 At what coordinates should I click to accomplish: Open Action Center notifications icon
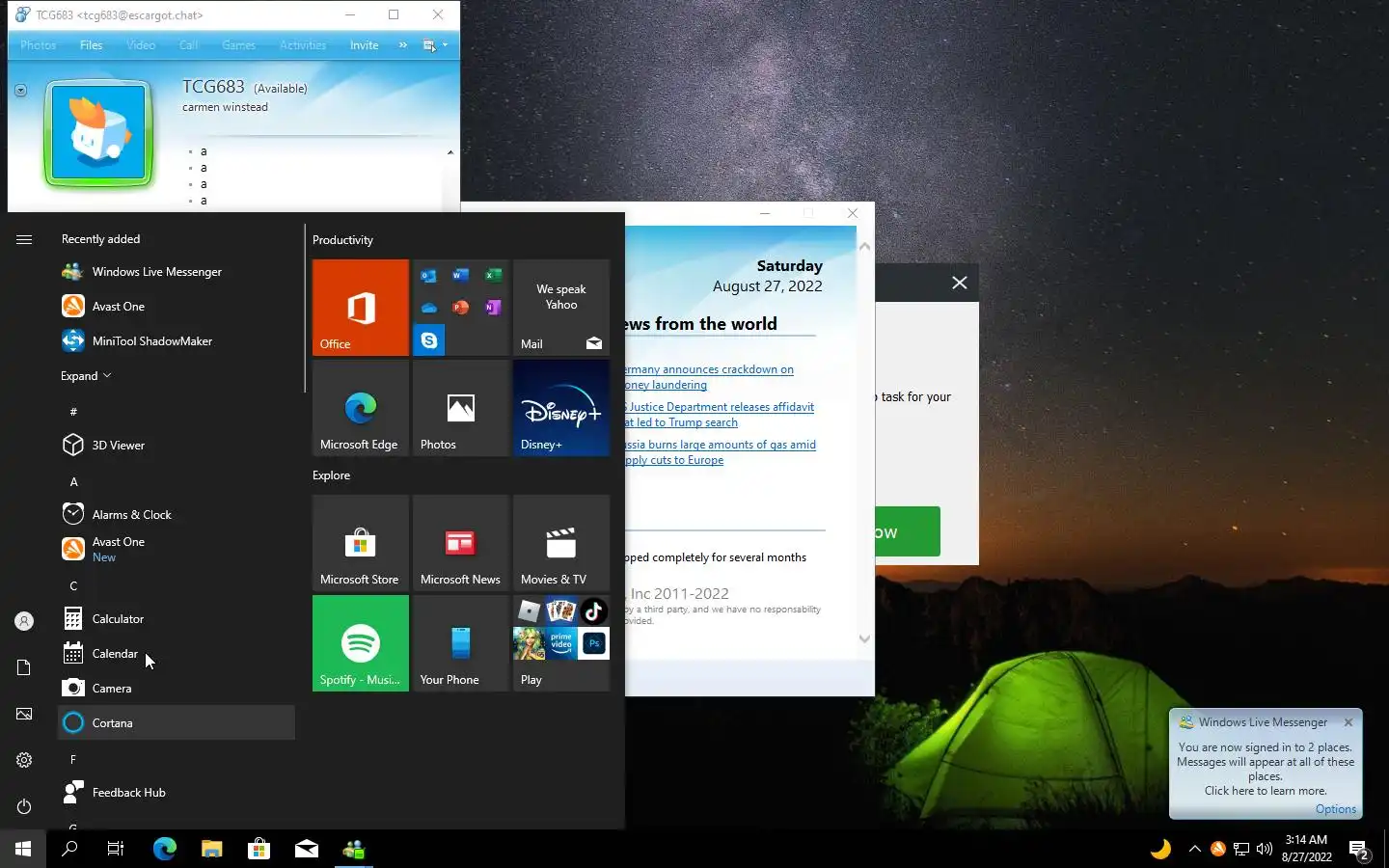pyautogui.click(x=1360, y=851)
